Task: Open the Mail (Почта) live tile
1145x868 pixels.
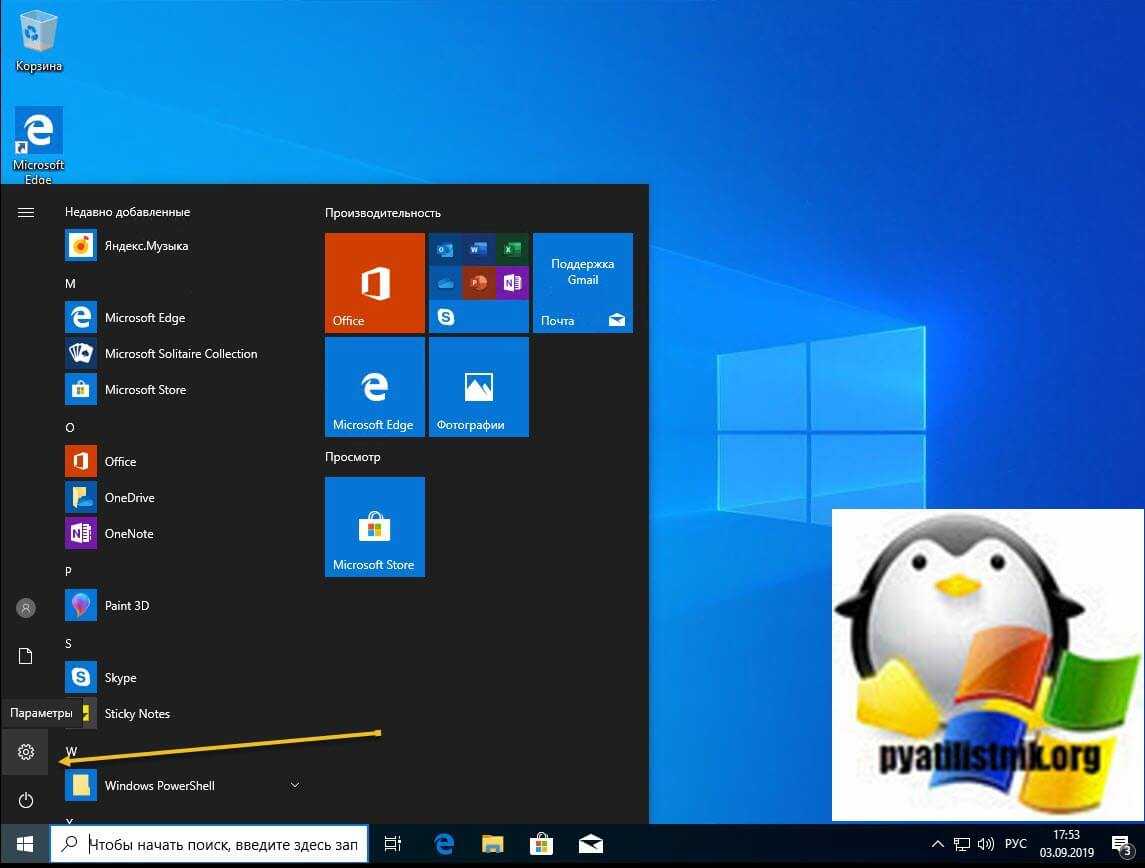Action: pyautogui.click(x=583, y=283)
